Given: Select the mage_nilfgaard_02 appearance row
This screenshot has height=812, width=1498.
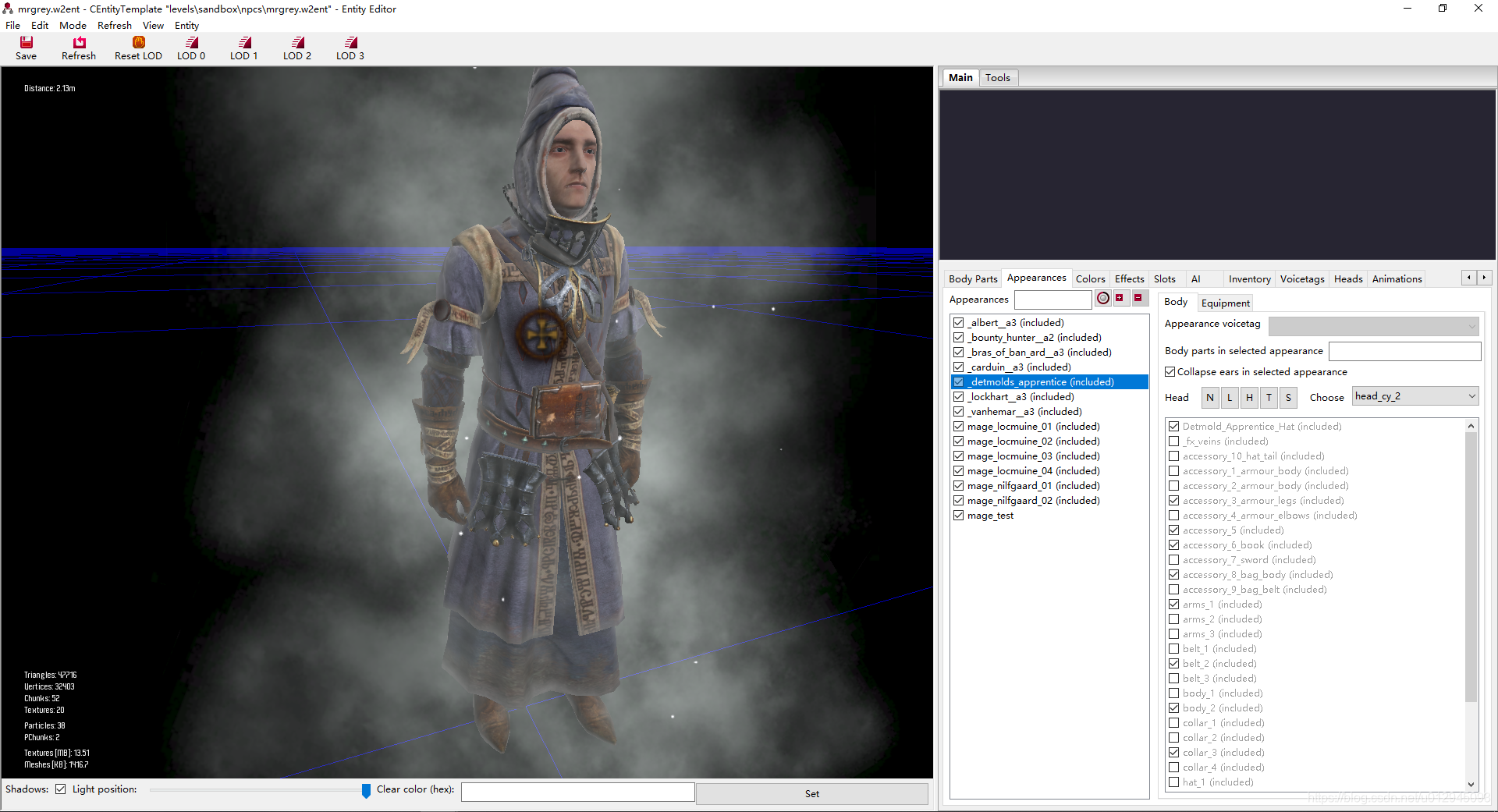Looking at the screenshot, I should (1049, 500).
